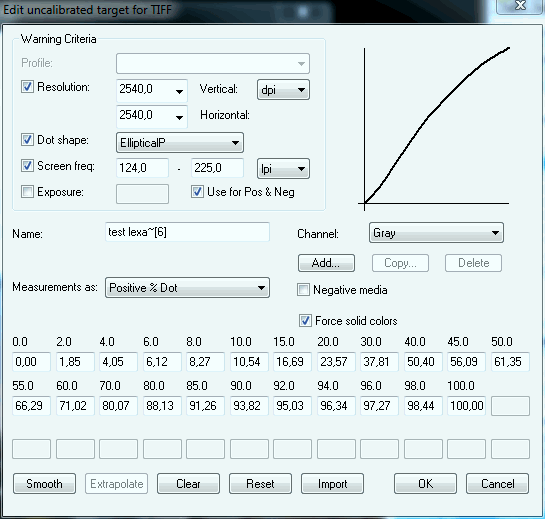Click the 70.0 measurement field showing 80,07
The image size is (545, 519).
pyautogui.click(x=119, y=406)
